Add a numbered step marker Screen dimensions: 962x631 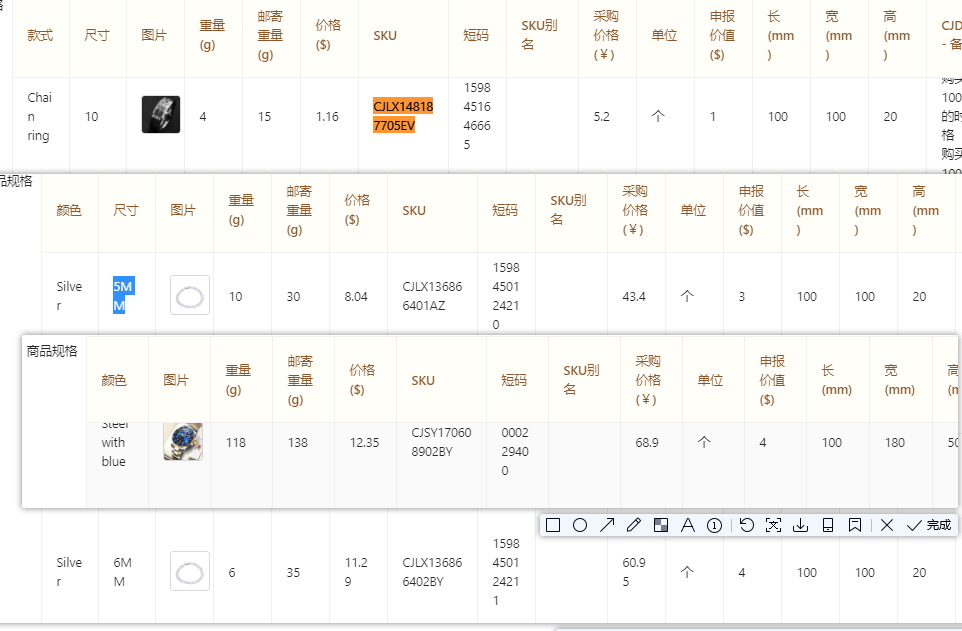click(x=714, y=525)
